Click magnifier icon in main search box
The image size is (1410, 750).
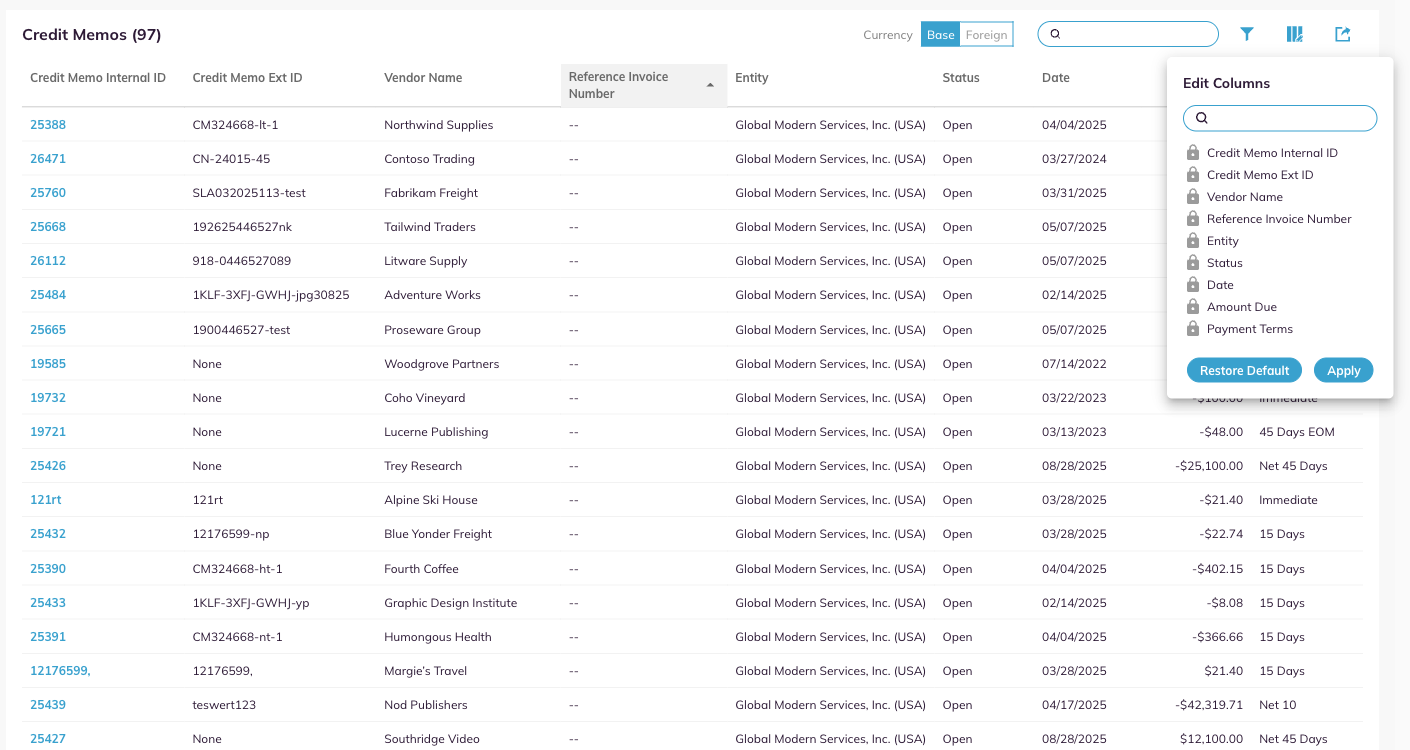[1055, 34]
